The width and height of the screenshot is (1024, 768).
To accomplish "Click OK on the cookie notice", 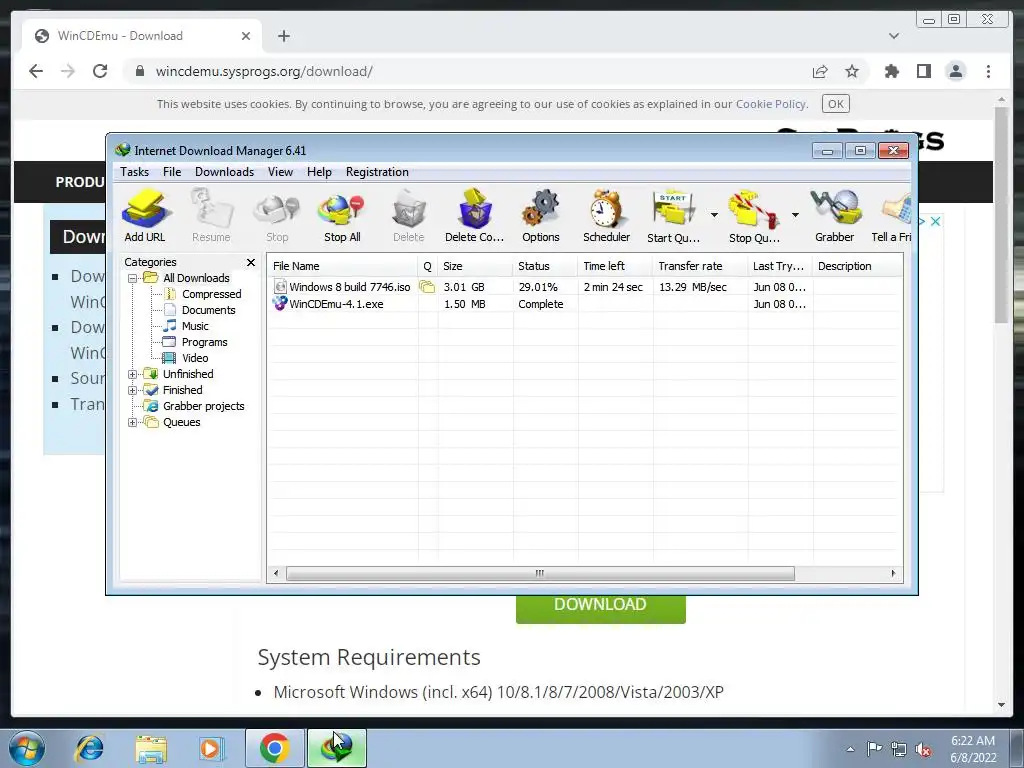I will coord(836,104).
